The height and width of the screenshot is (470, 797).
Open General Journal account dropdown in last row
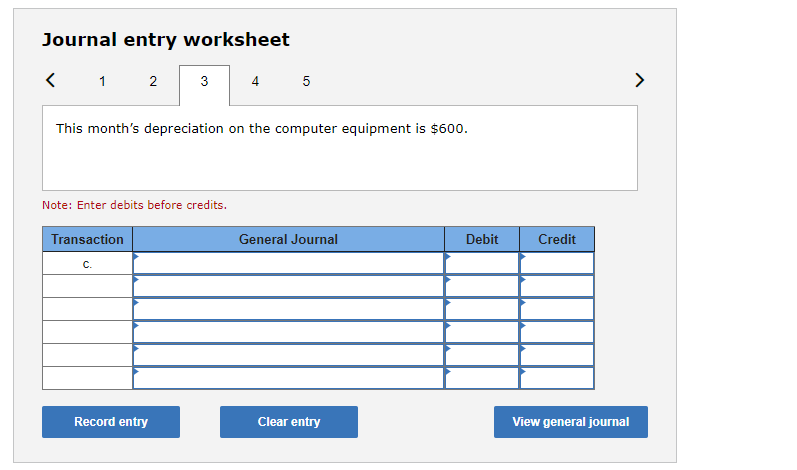tap(288, 378)
